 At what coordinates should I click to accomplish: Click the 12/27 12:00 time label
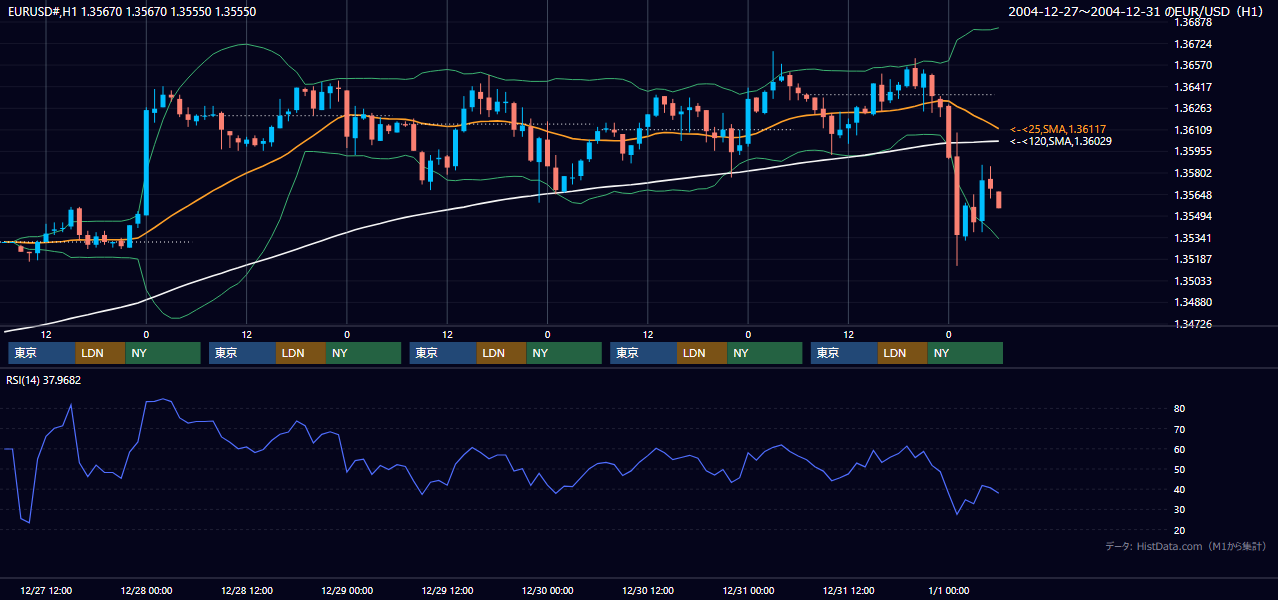click(x=46, y=590)
